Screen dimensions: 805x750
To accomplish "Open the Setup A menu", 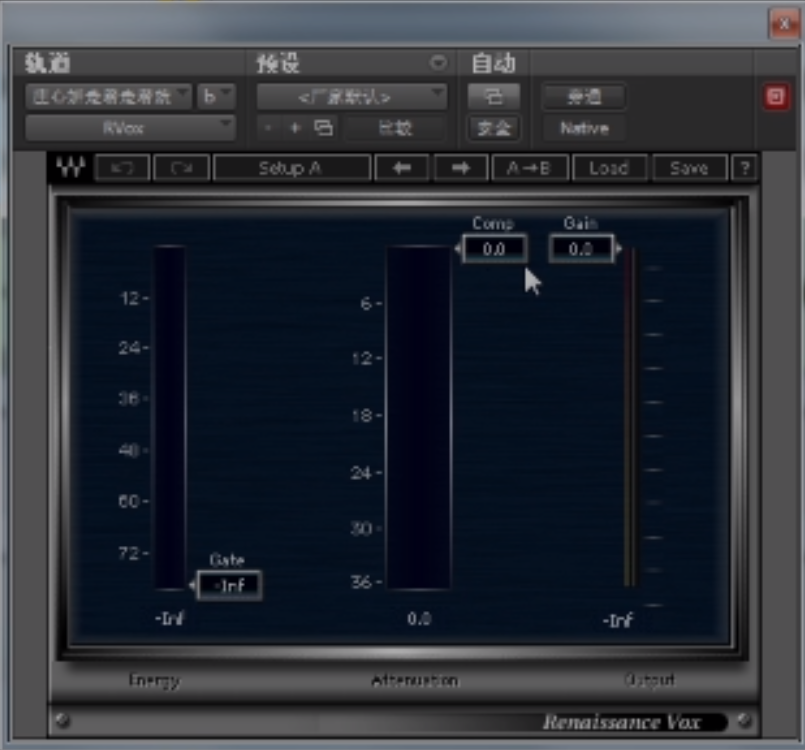I will [x=290, y=168].
